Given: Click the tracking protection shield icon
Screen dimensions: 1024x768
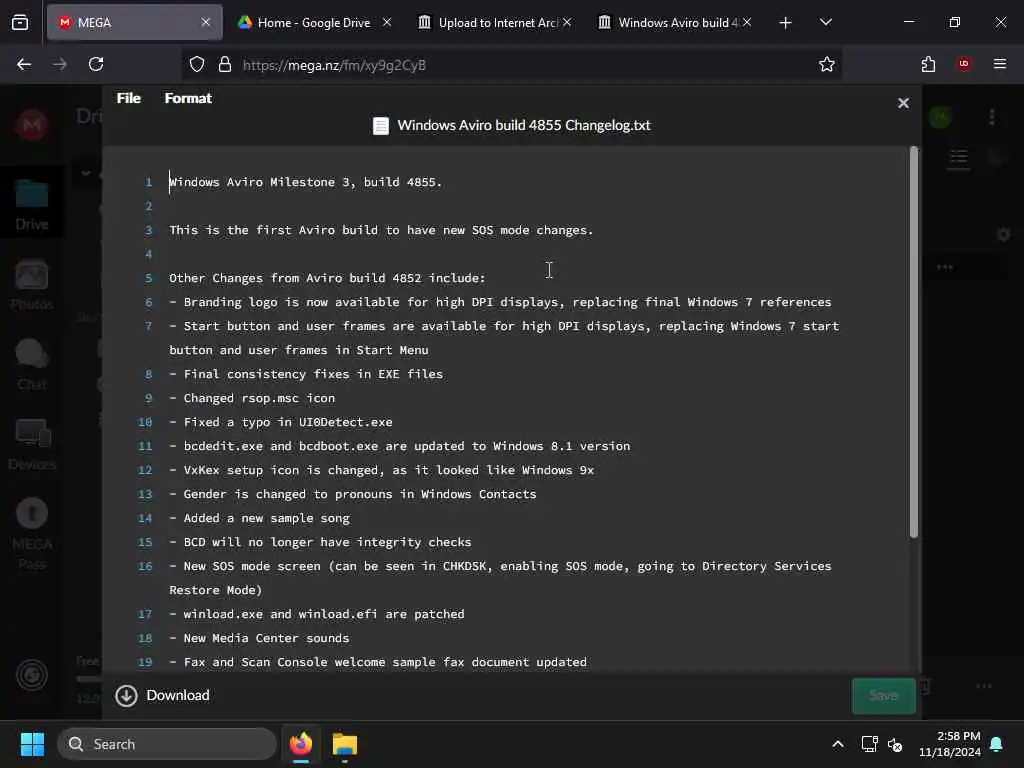Looking at the screenshot, I should [197, 65].
